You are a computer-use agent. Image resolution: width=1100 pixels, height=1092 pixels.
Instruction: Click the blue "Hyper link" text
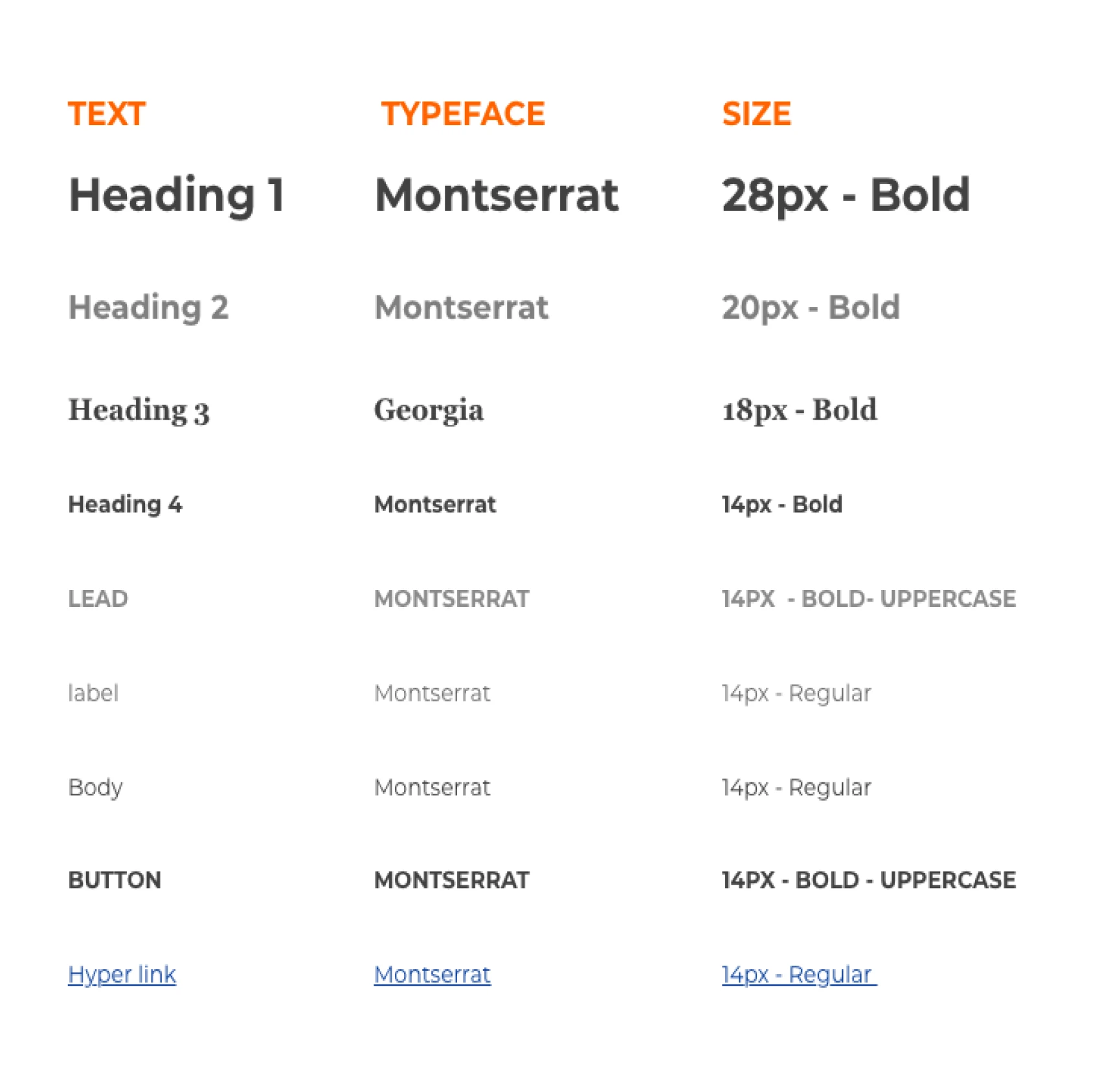122,974
